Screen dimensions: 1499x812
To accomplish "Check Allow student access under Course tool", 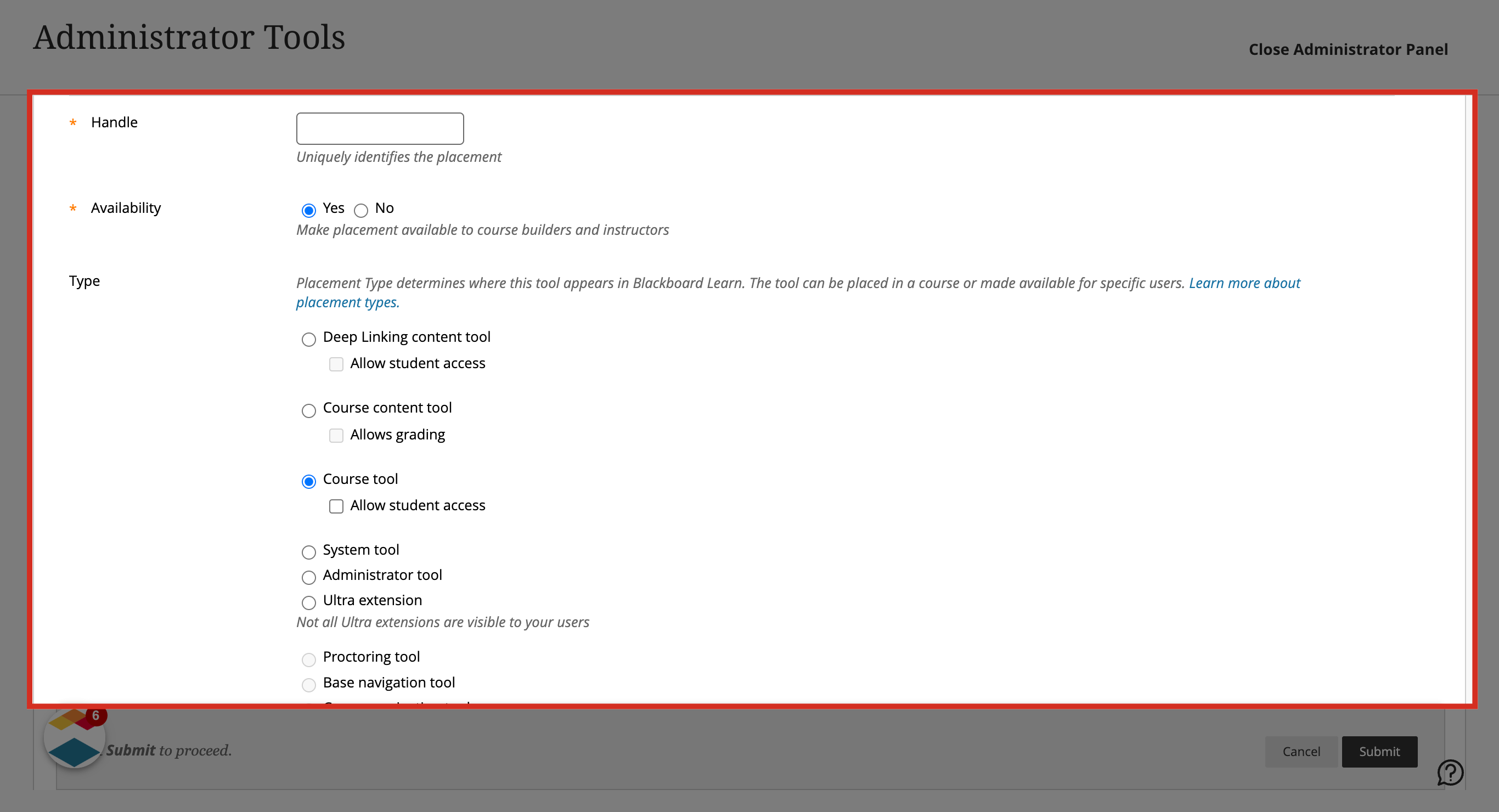I will [336, 506].
